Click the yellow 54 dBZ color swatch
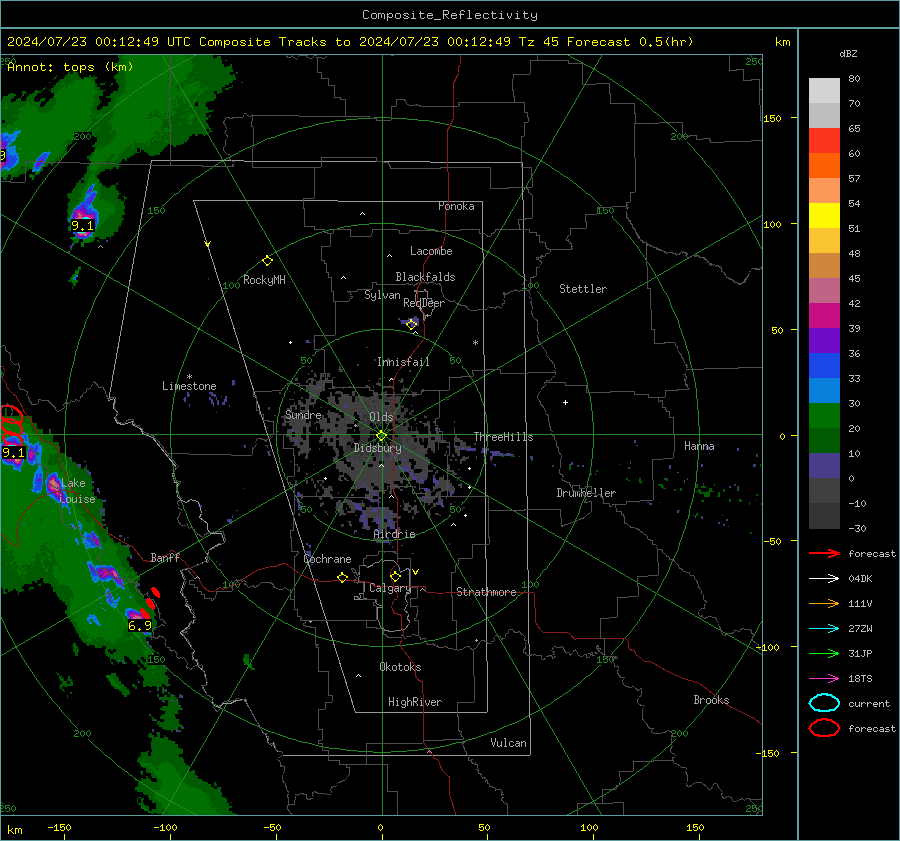Screen dimensions: 900x841 tap(824, 215)
